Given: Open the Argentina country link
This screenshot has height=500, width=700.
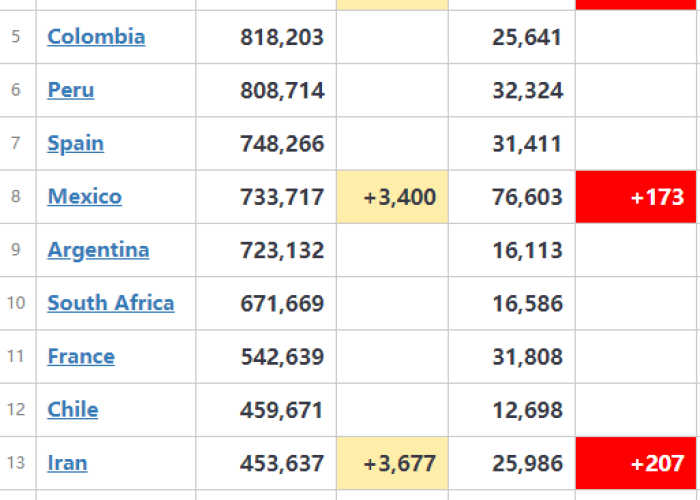Looking at the screenshot, I should (x=98, y=250).
